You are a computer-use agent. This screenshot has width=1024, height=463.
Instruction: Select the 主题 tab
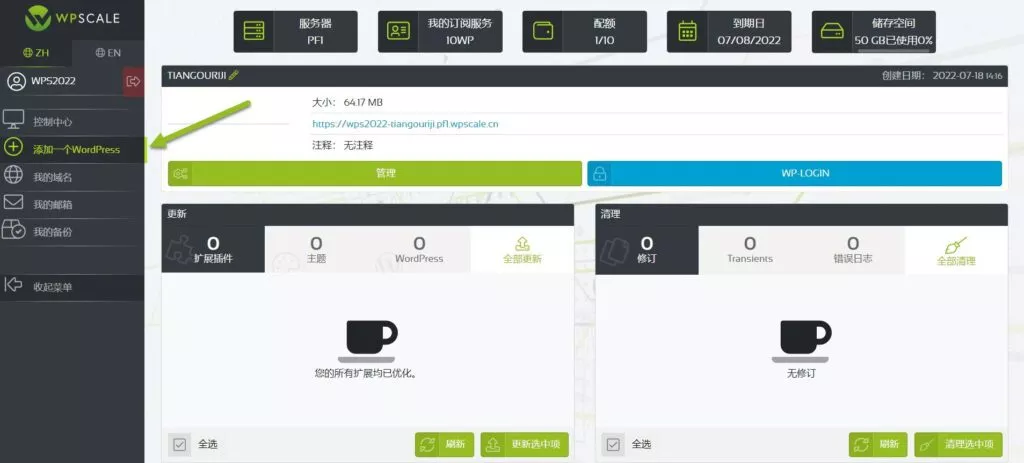click(x=316, y=249)
